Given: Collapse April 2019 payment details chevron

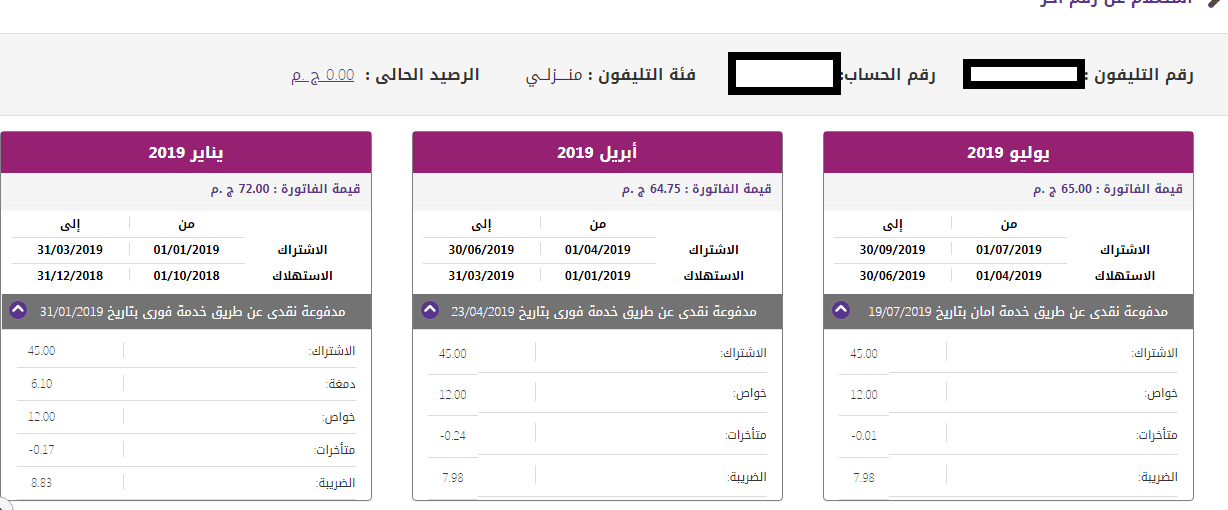Looking at the screenshot, I should [430, 311].
